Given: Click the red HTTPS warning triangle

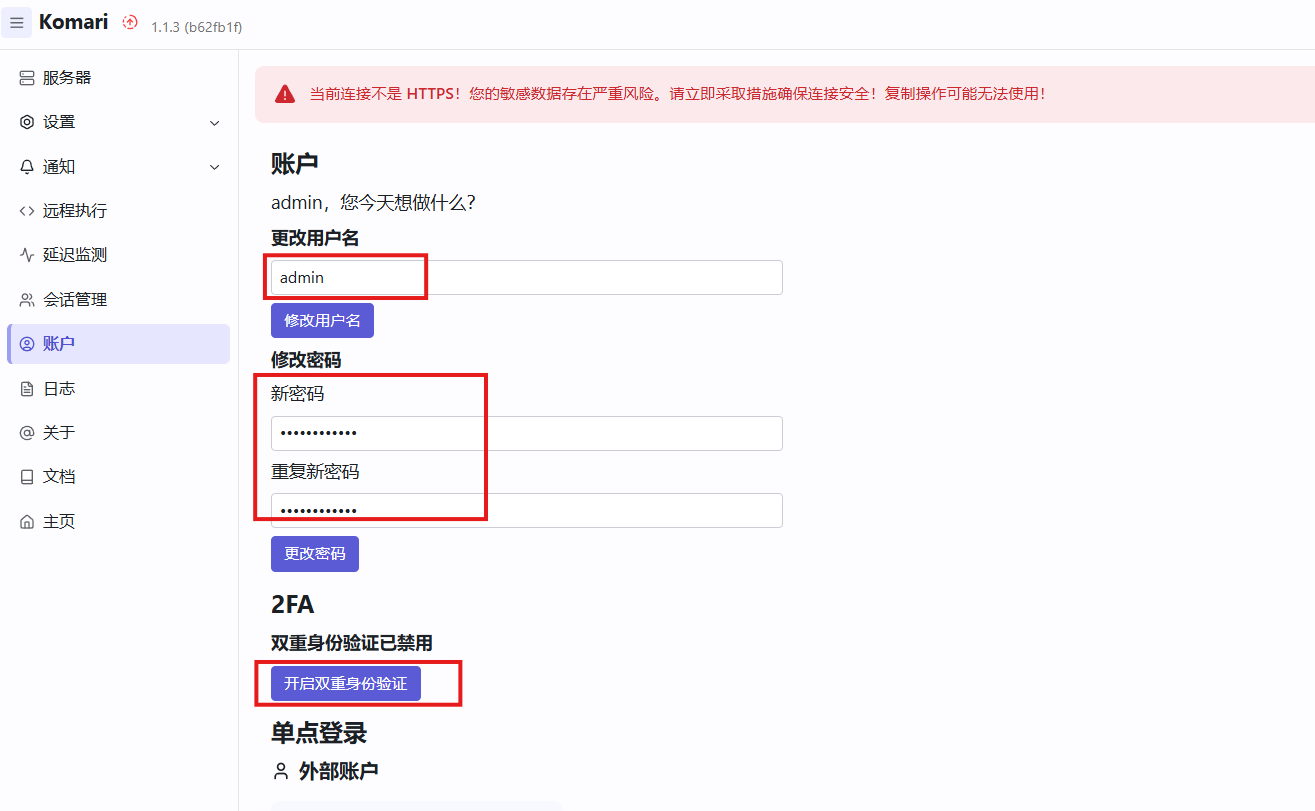Looking at the screenshot, I should point(286,94).
